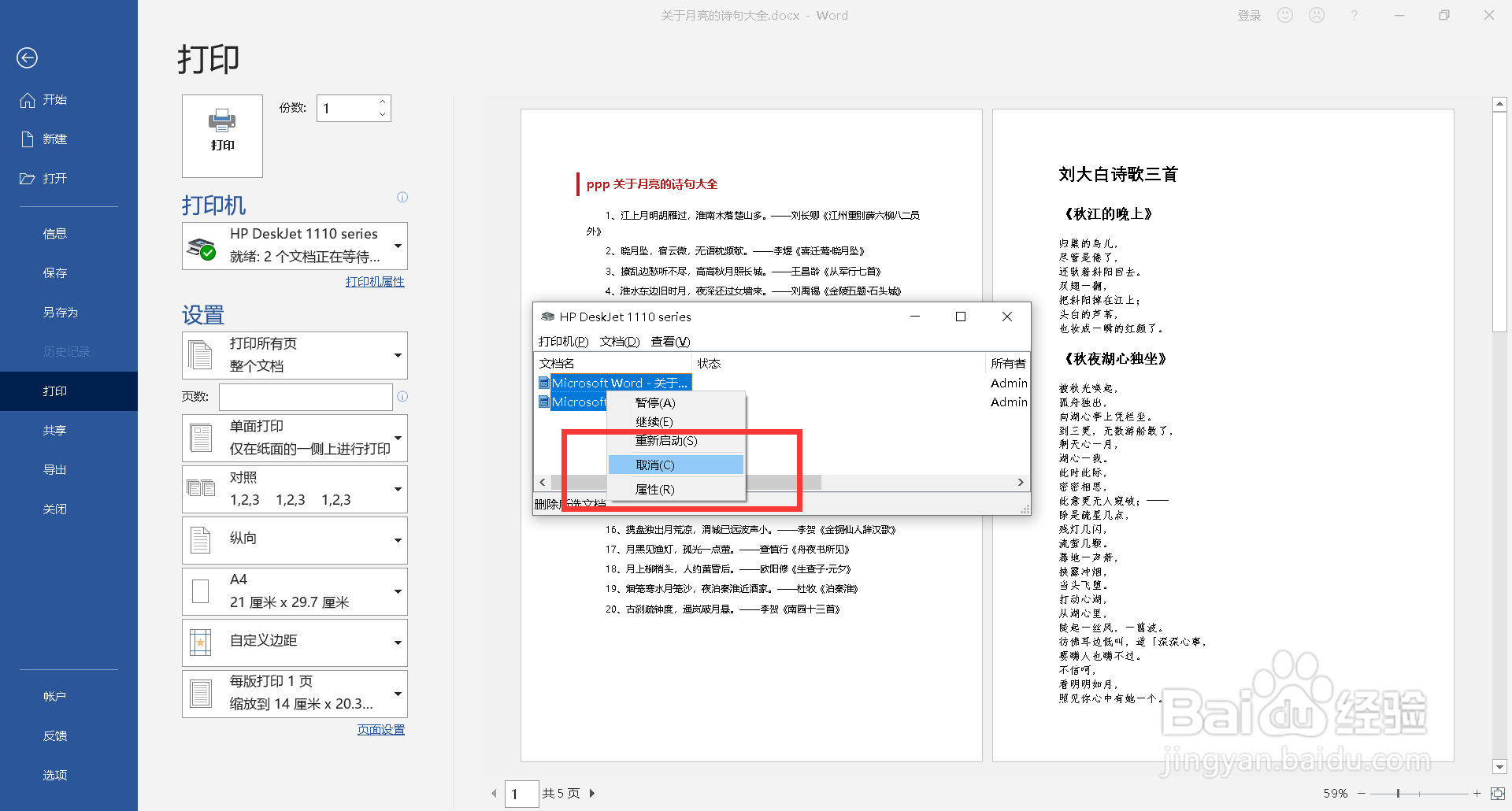Click zoom in plus button

click(1477, 793)
